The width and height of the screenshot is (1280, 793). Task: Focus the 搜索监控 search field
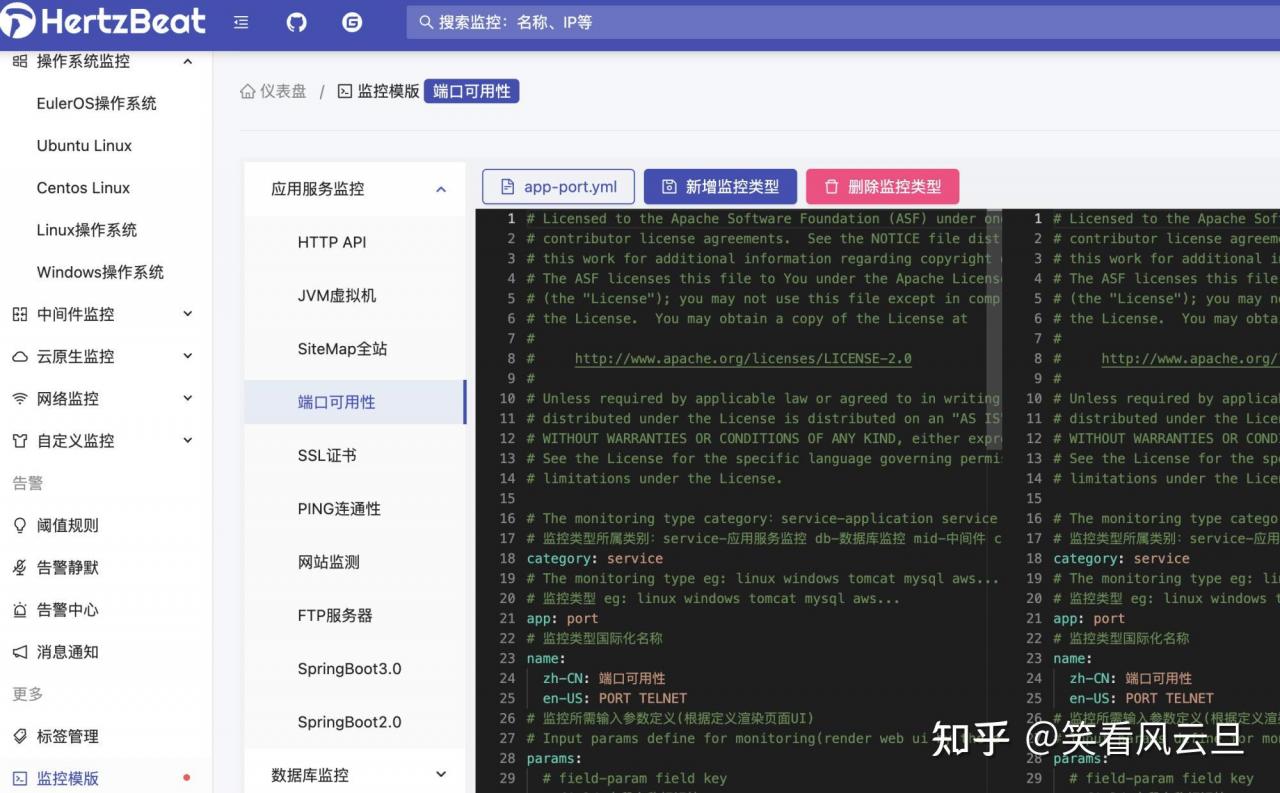(843, 22)
